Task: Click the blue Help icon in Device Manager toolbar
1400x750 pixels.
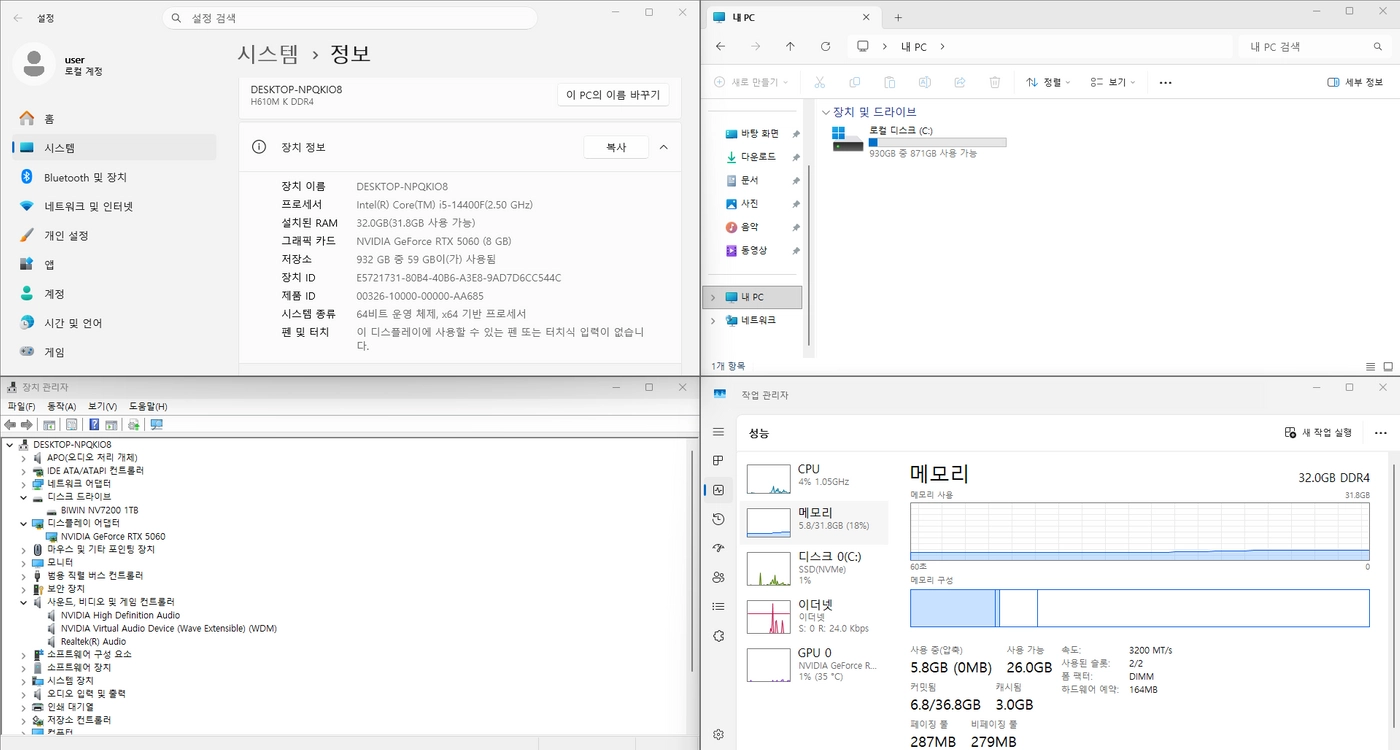Action: (x=95, y=425)
